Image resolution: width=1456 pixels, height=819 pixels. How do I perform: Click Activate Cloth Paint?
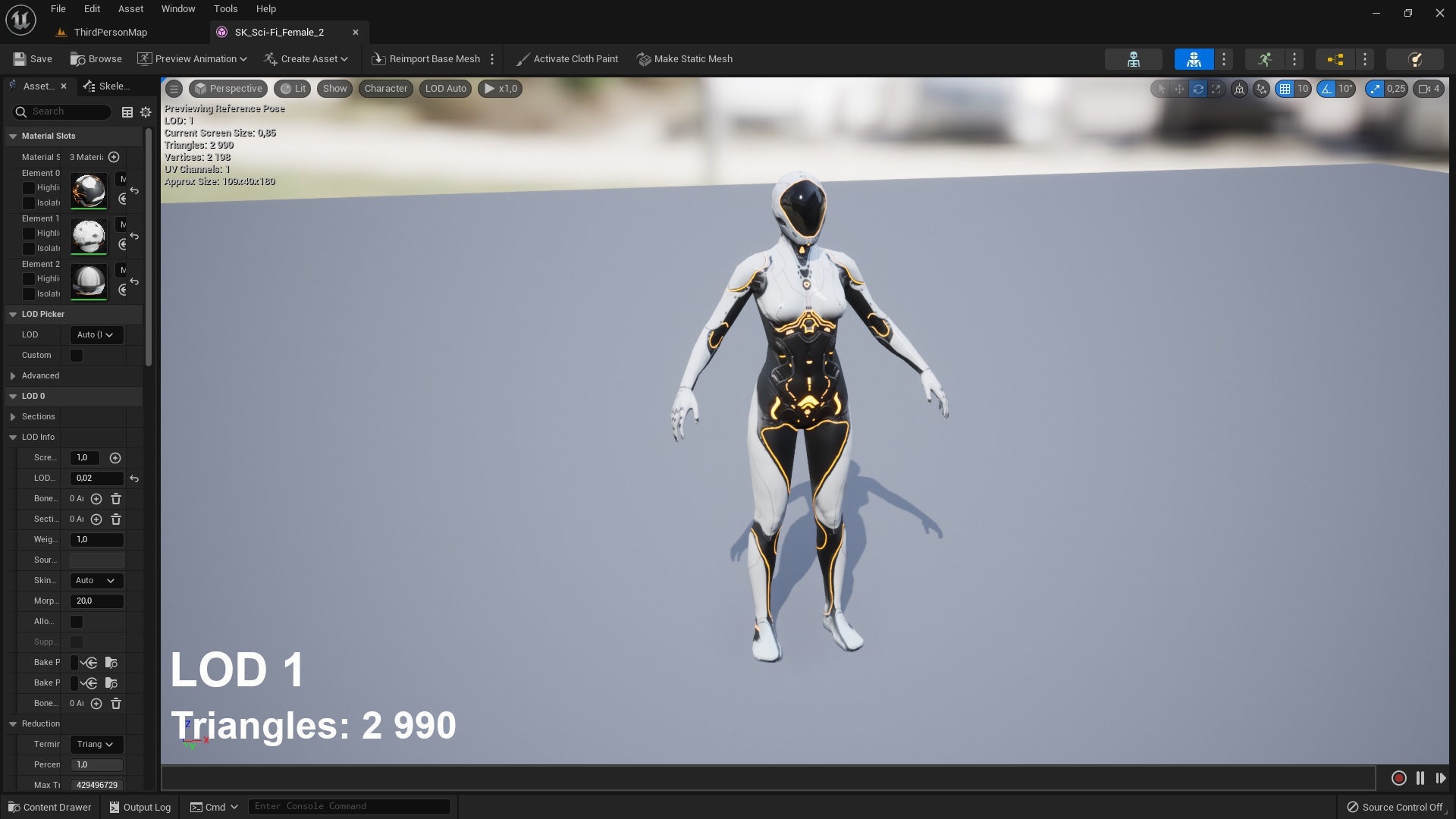(567, 59)
